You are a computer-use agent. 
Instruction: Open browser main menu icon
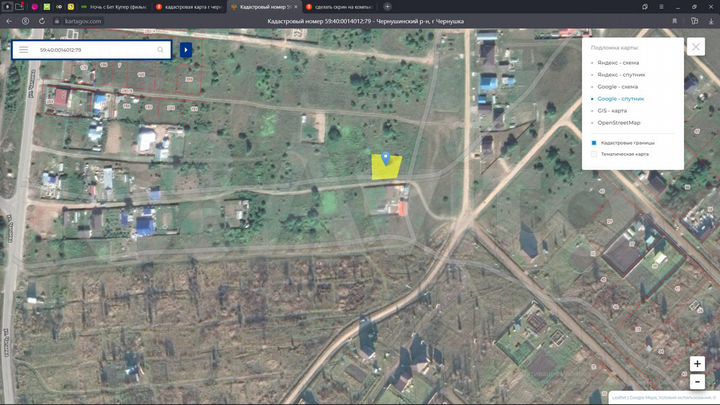661,7
